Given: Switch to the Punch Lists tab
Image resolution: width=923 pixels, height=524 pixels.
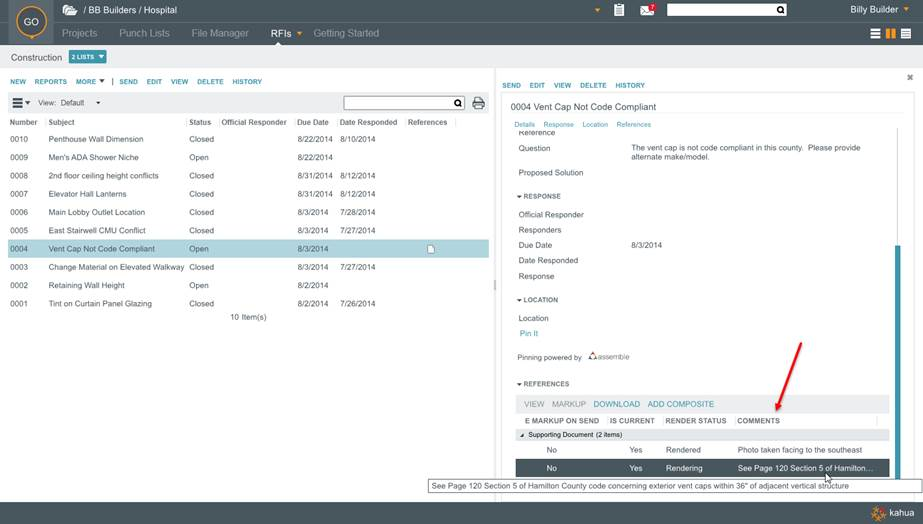Looking at the screenshot, I should [144, 33].
